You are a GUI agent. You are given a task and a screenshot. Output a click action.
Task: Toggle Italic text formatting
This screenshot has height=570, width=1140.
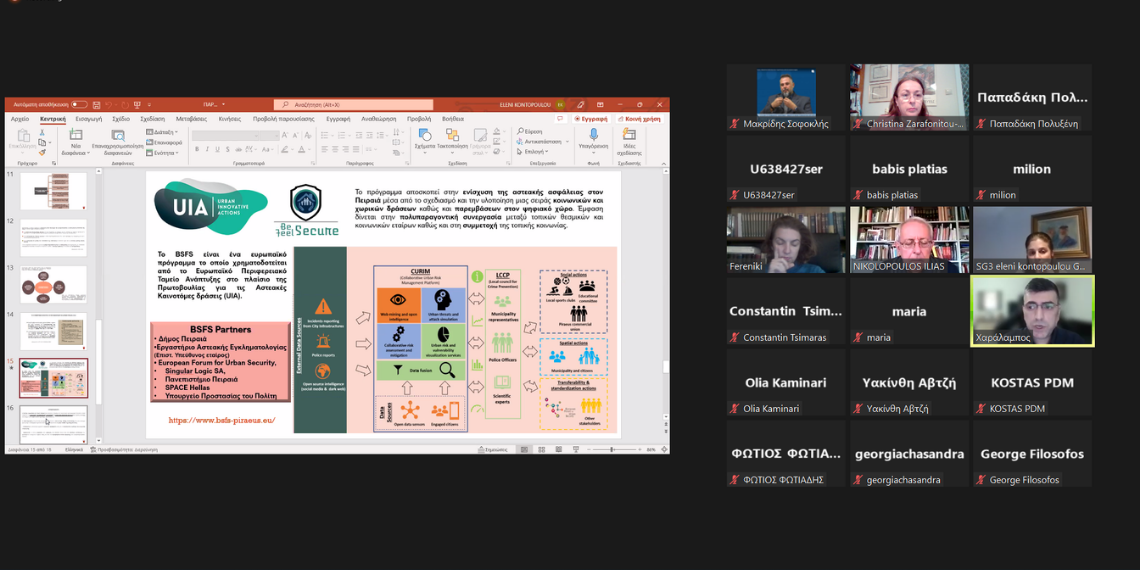click(x=208, y=149)
